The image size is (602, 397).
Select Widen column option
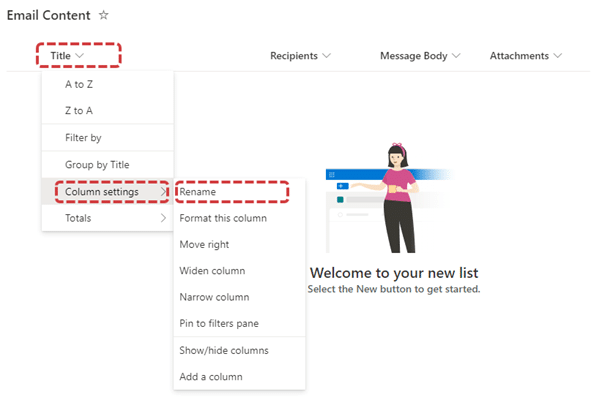coord(240,271)
